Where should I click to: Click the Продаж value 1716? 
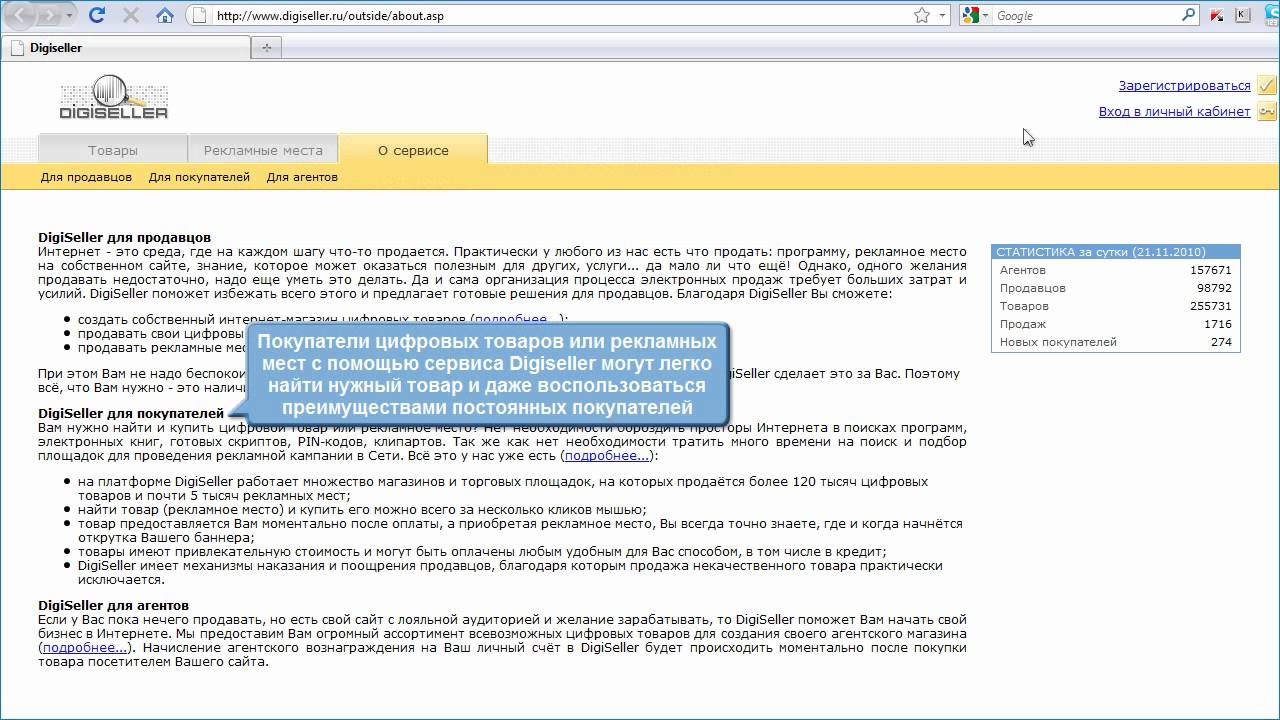pyautogui.click(x=1218, y=324)
